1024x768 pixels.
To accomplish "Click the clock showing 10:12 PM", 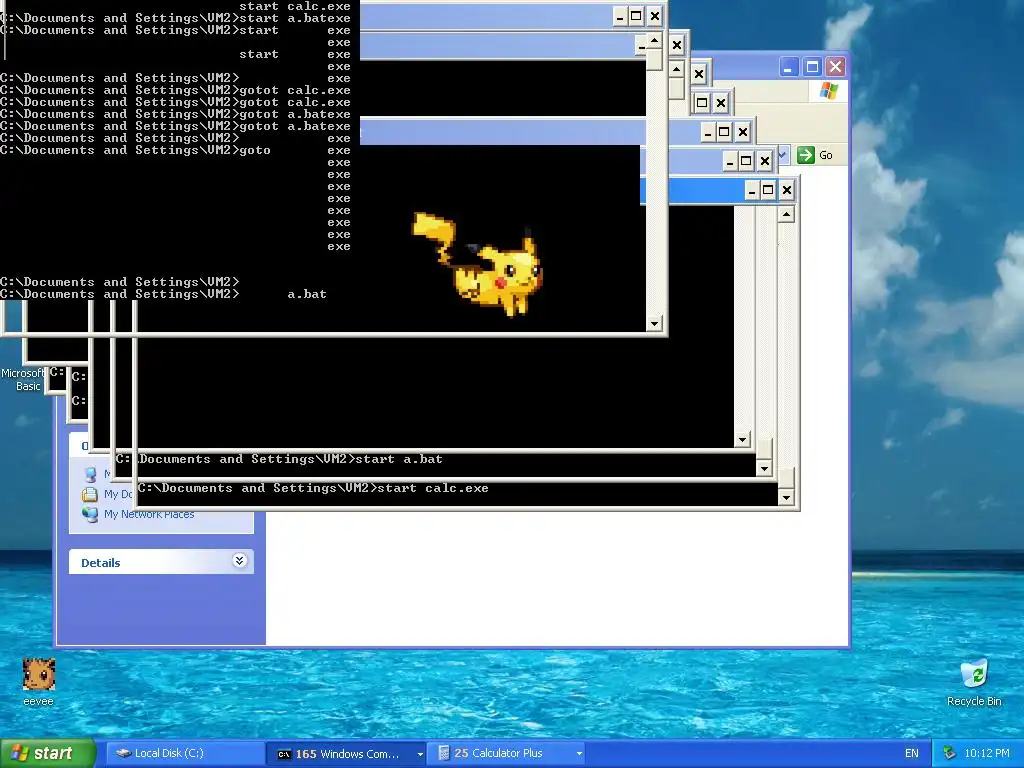I will click(x=987, y=754).
